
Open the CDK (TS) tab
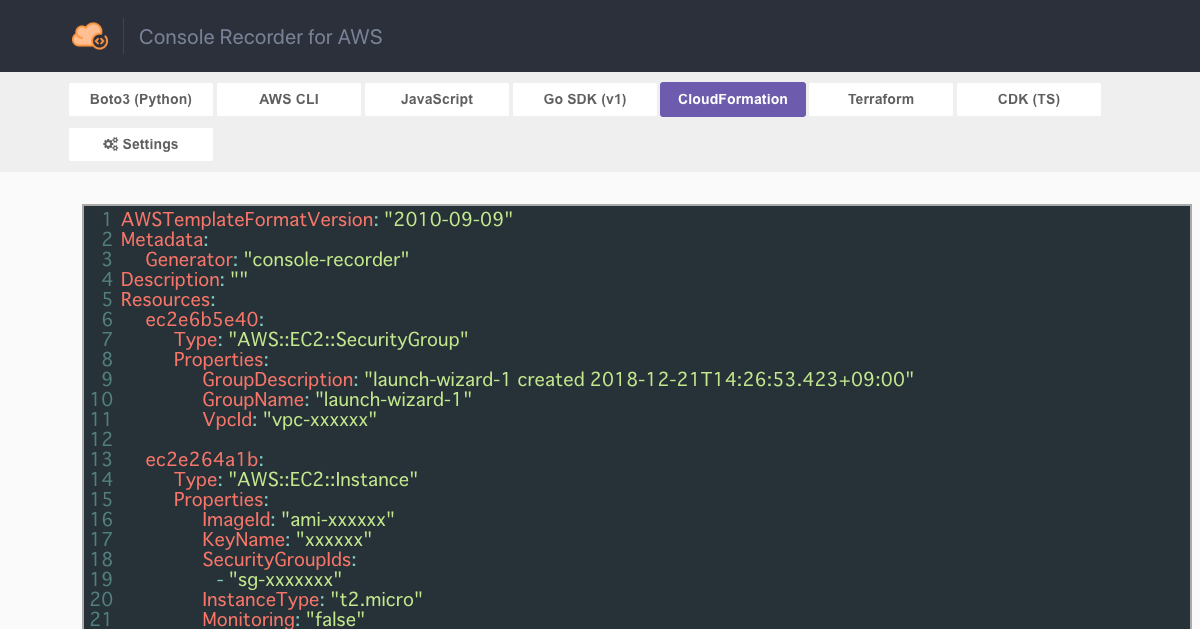tap(1029, 99)
